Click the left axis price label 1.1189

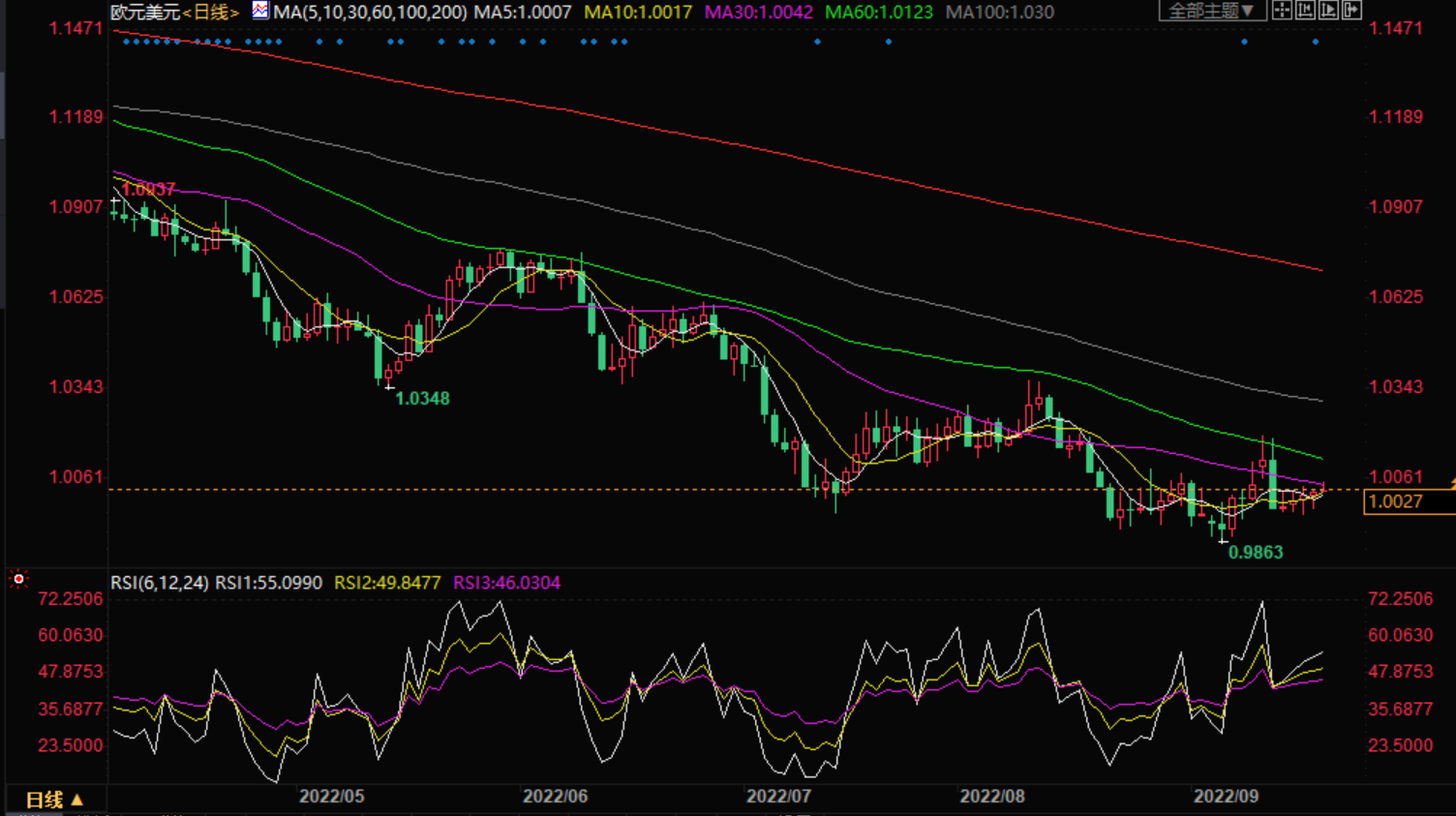76,117
